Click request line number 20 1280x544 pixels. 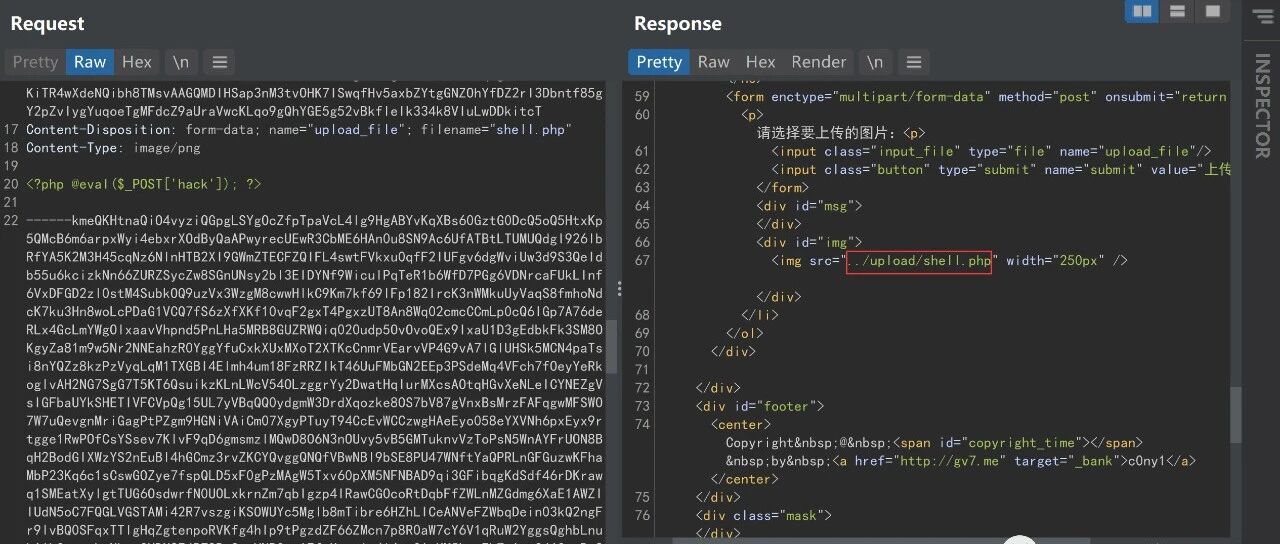coord(11,184)
